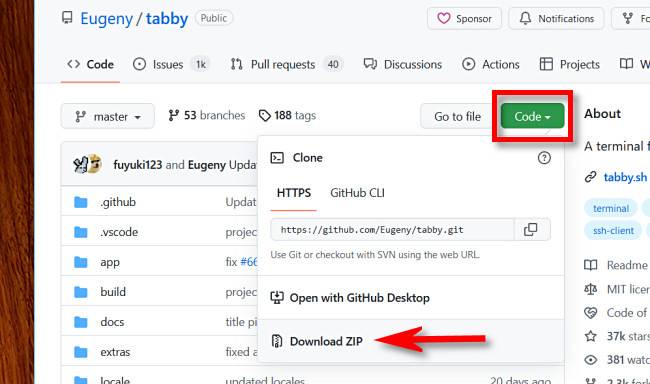Click the Issues circle icon

pos(139,64)
